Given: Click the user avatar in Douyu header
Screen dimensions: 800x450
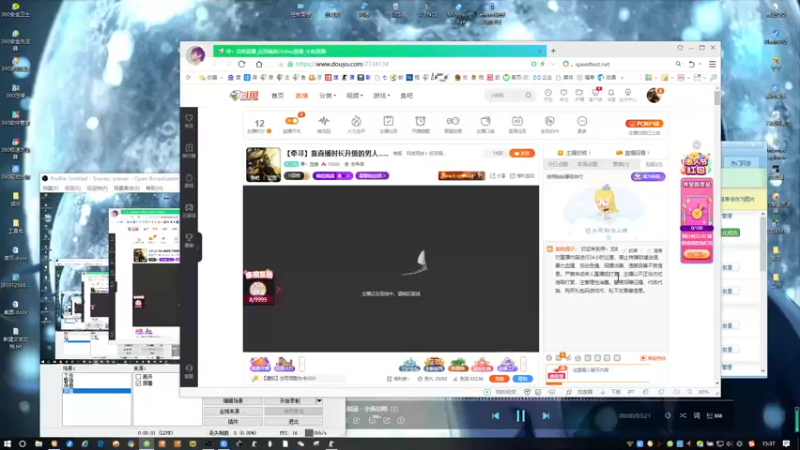Looking at the screenshot, I should click(654, 95).
